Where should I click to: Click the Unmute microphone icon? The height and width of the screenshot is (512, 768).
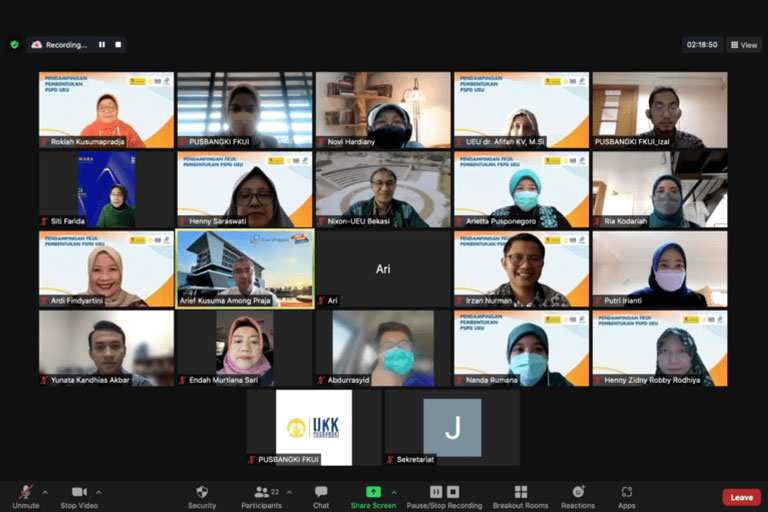pos(25,492)
